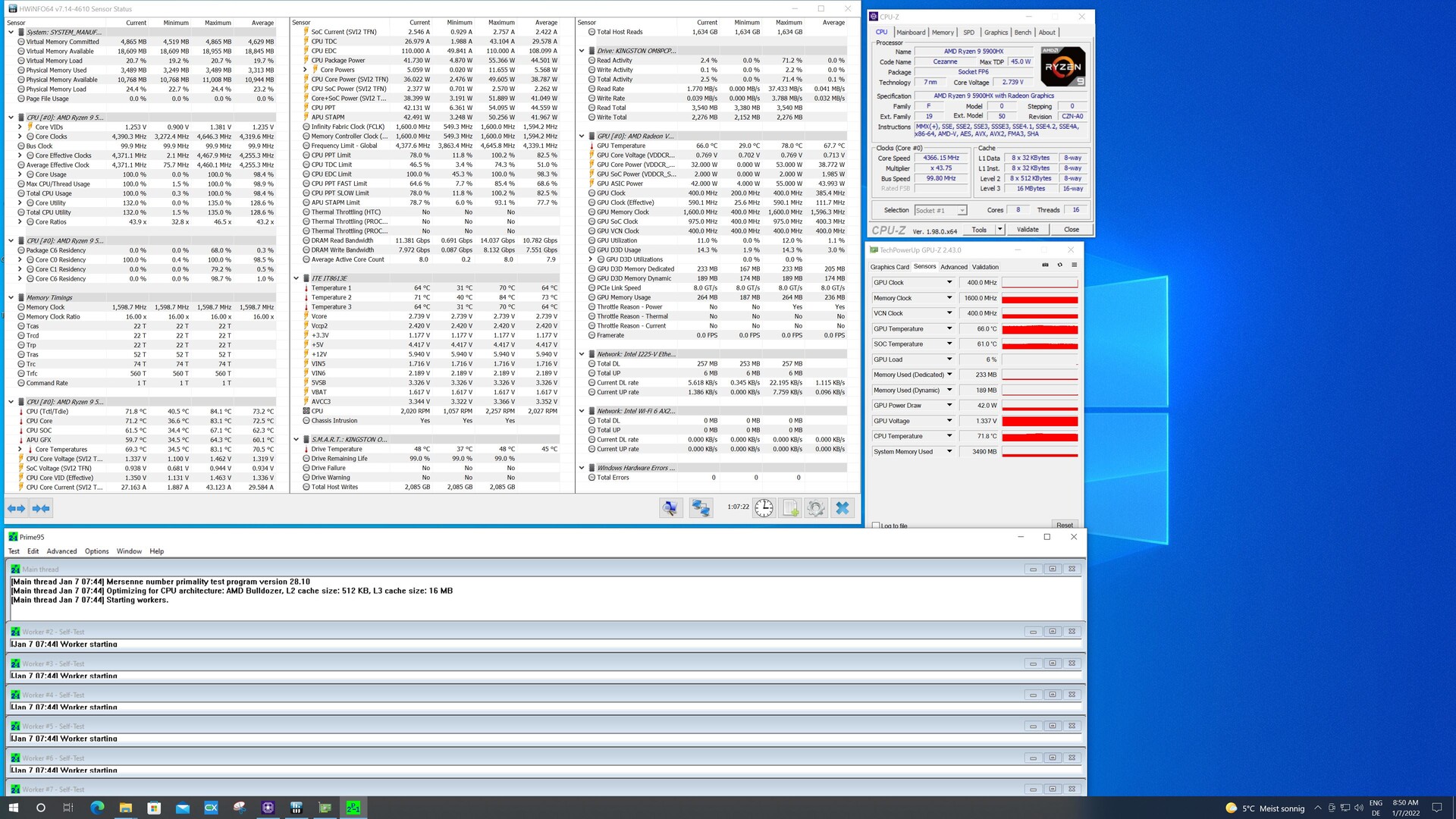Click the HWiNFO magnifier summary icon

[670, 508]
